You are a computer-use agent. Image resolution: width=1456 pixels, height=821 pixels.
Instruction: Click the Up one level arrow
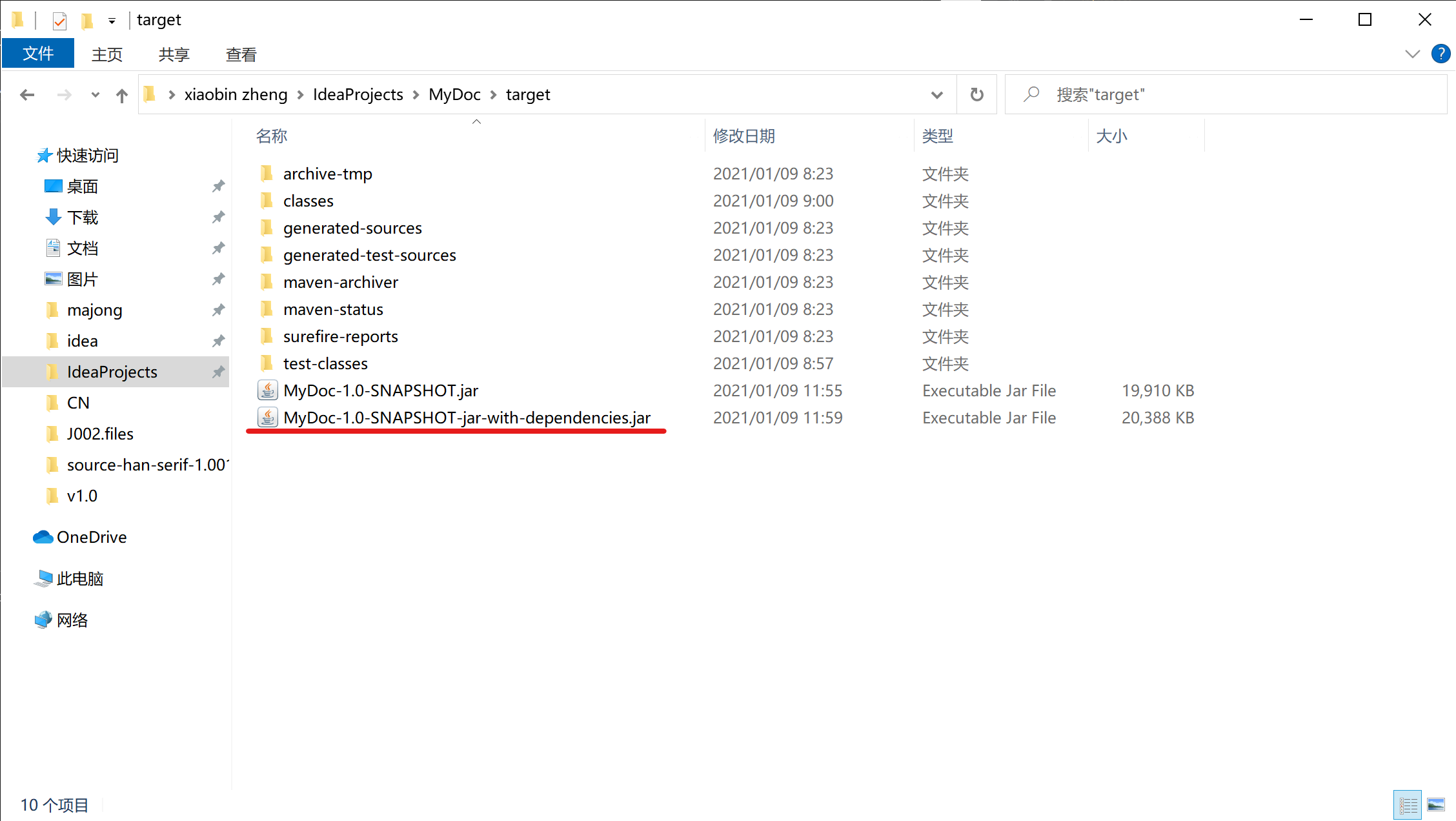pyautogui.click(x=121, y=96)
